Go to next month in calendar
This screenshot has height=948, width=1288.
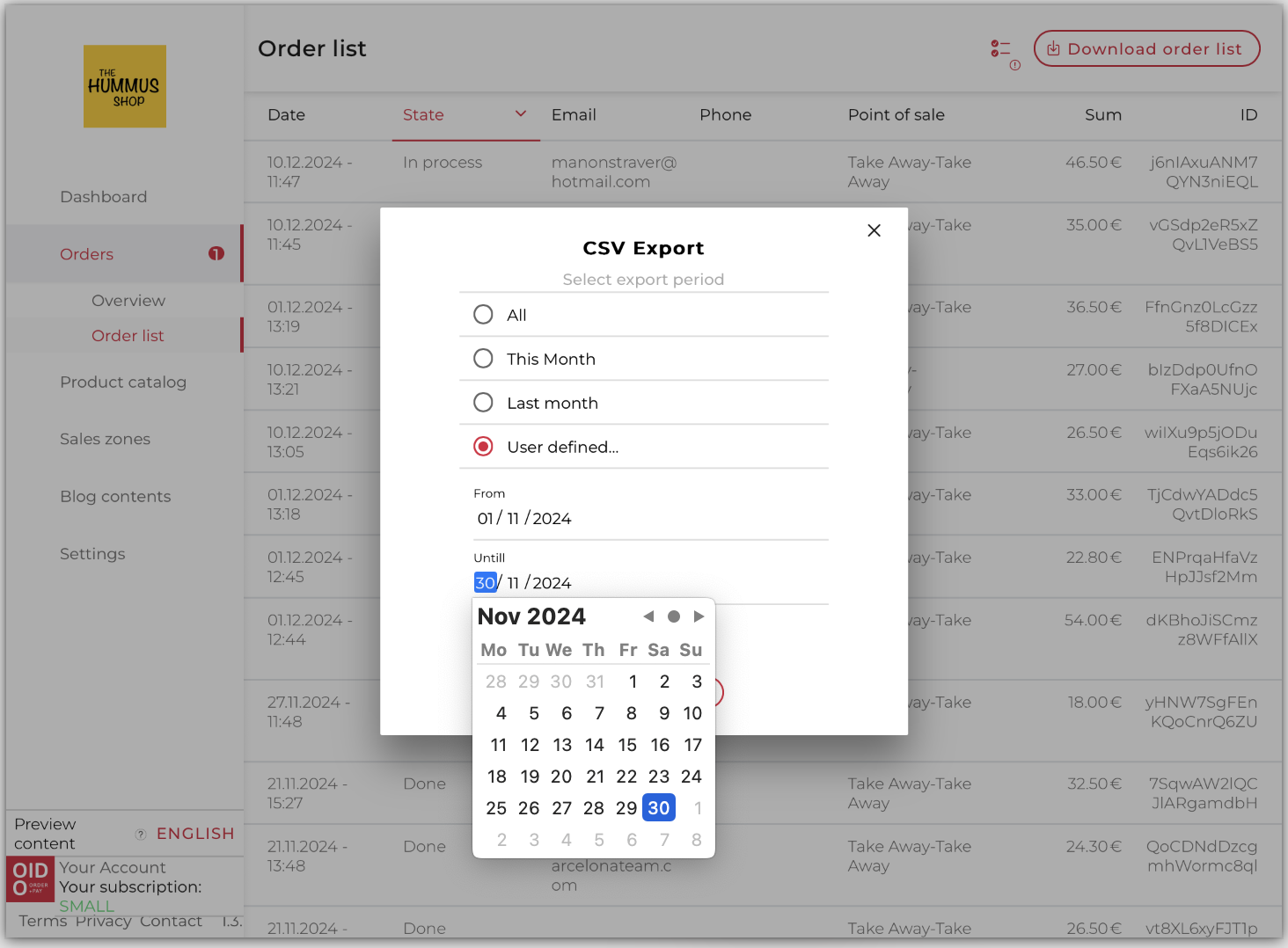[x=699, y=616]
